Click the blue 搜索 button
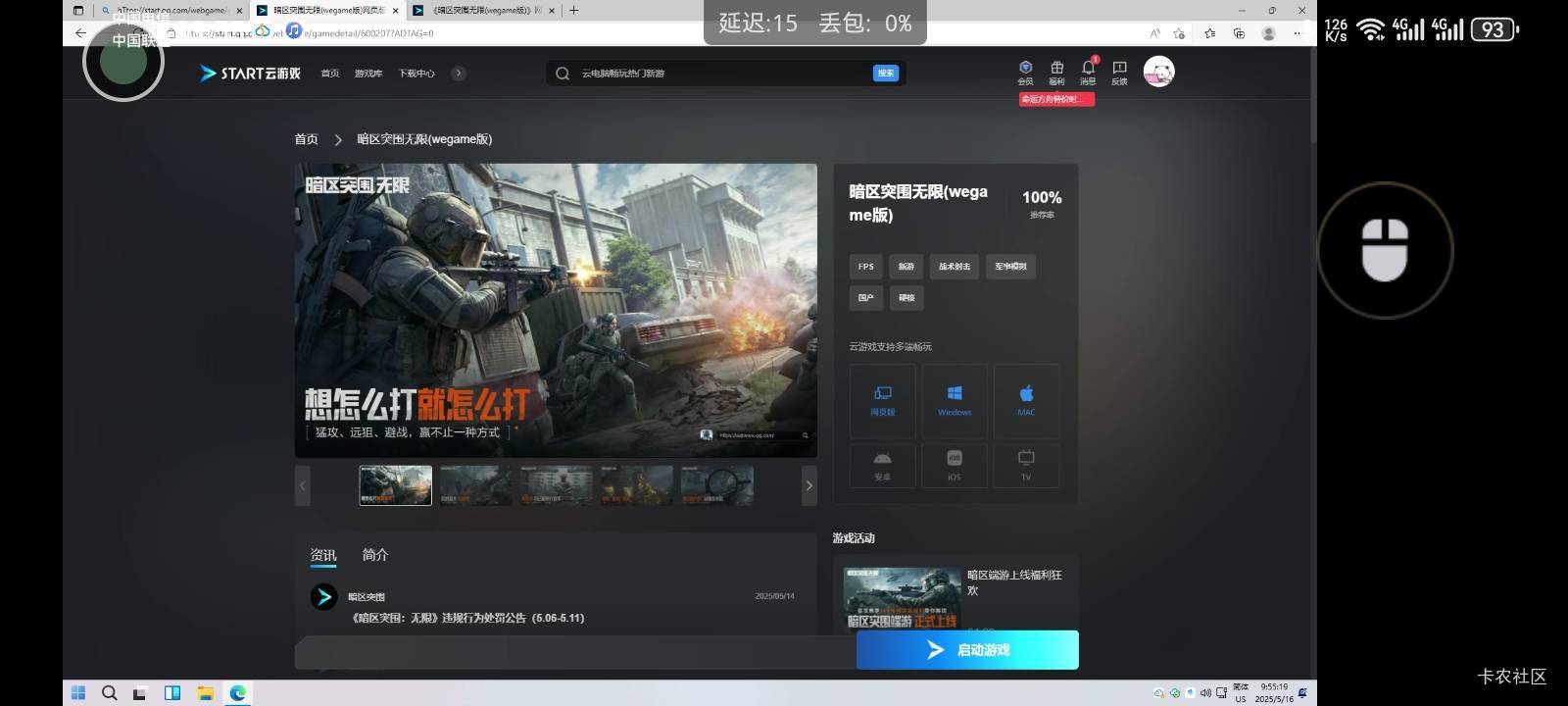The width and height of the screenshot is (1568, 706). point(885,74)
